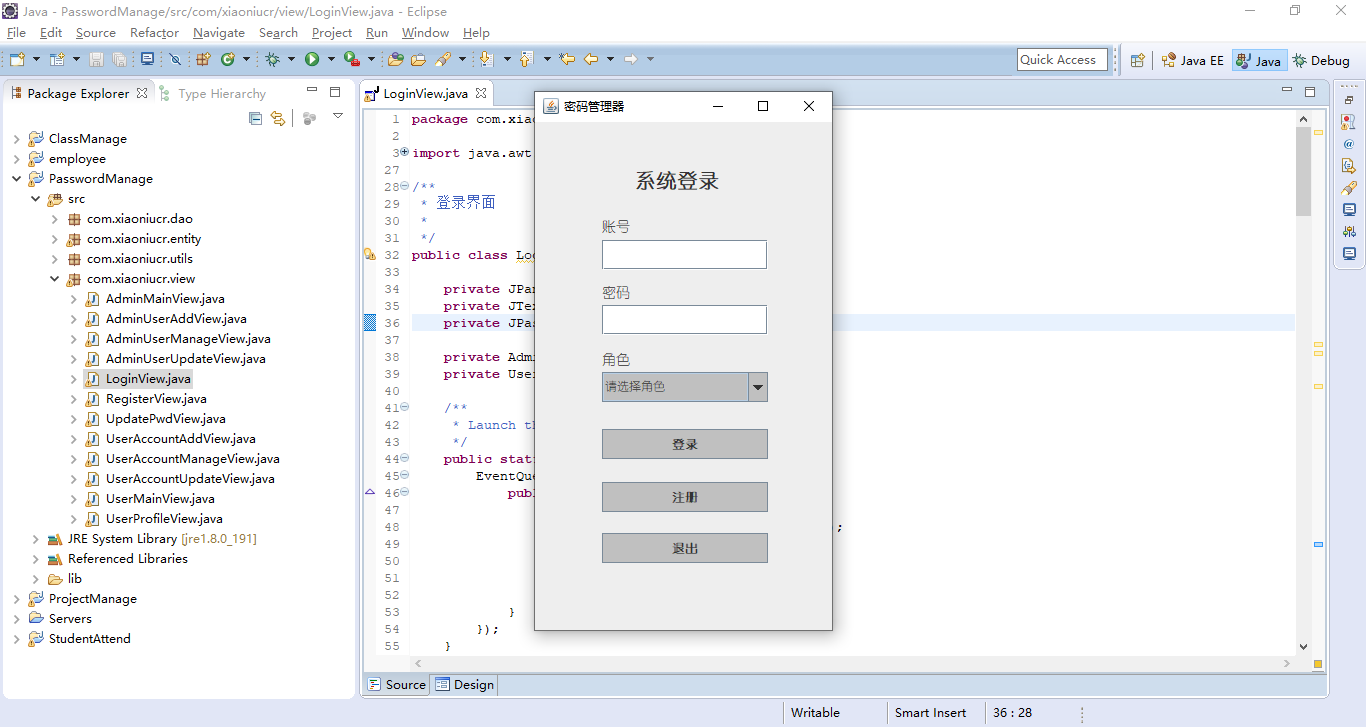Close the LoginView.java editor tab
Screen dimensions: 1366x727
coord(480,93)
